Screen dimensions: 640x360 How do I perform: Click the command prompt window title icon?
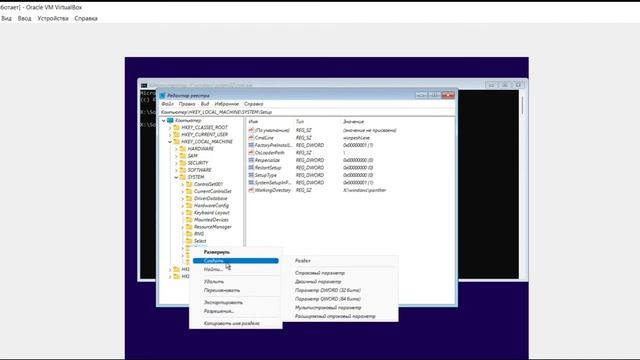click(144, 85)
